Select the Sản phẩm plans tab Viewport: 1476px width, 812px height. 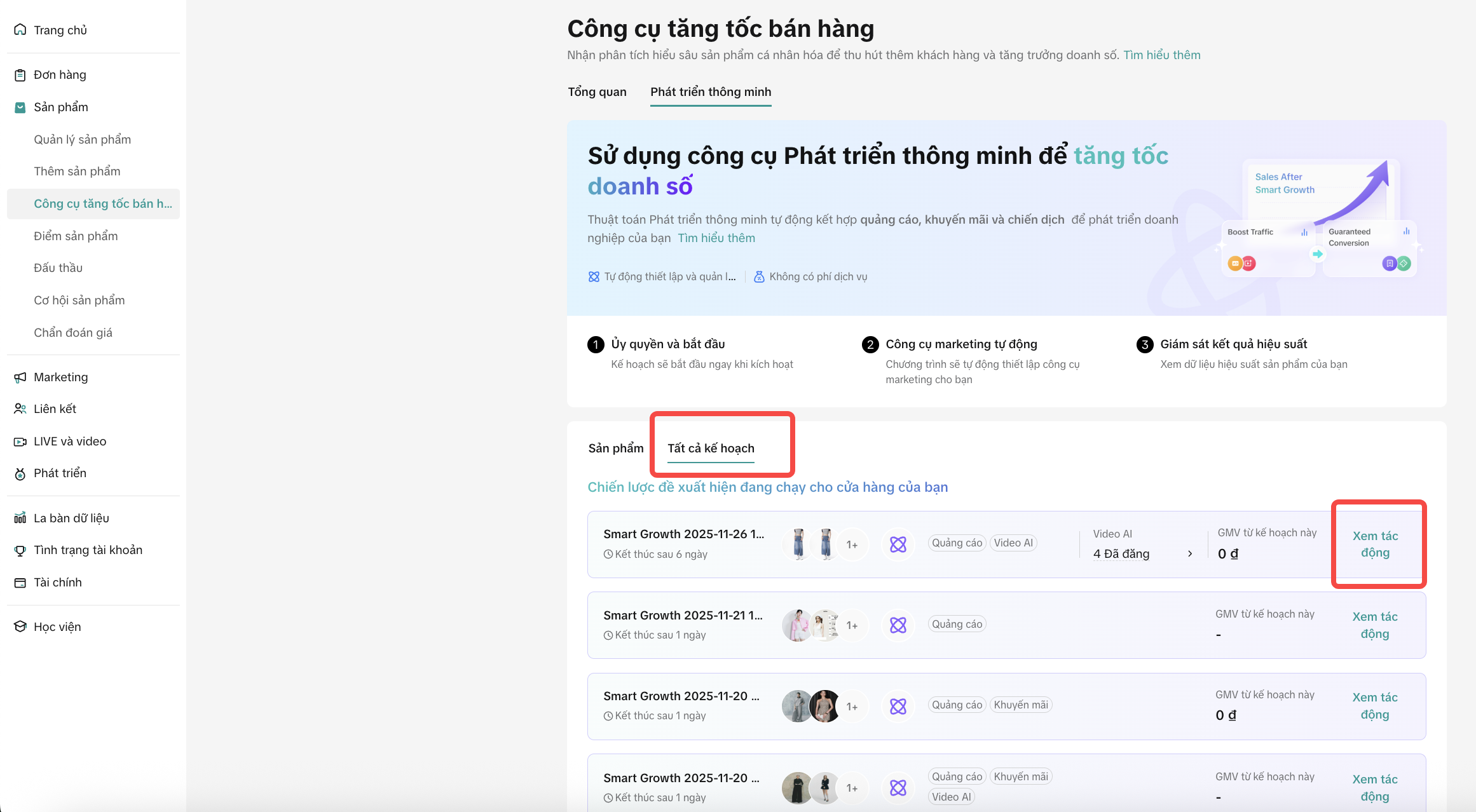coord(615,449)
